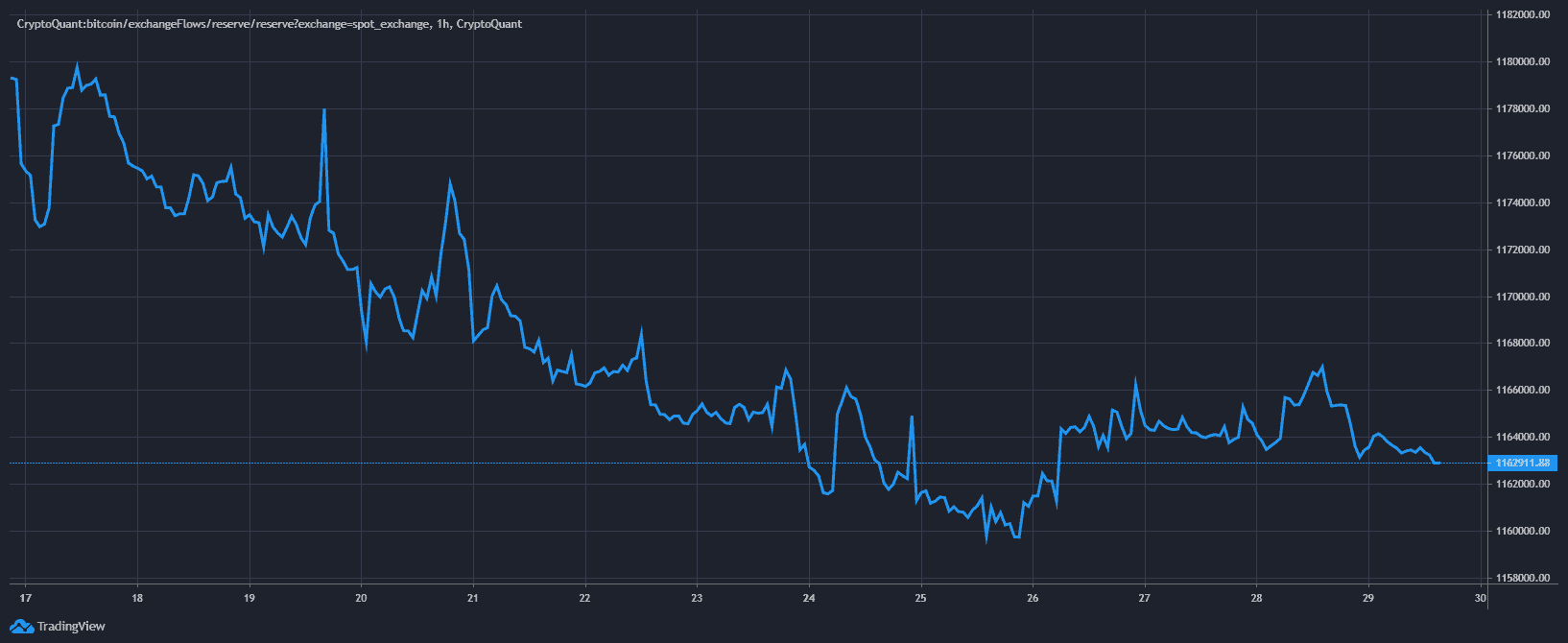Click the 1166000.00 price axis label
Viewport: 1568px width, 643px height.
click(1523, 391)
